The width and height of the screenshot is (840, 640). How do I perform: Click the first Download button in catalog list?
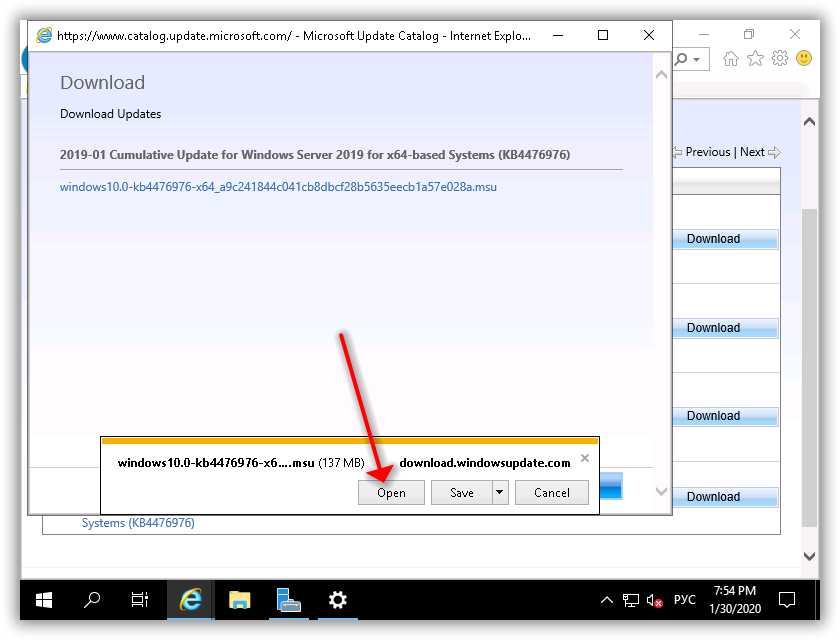coord(725,239)
